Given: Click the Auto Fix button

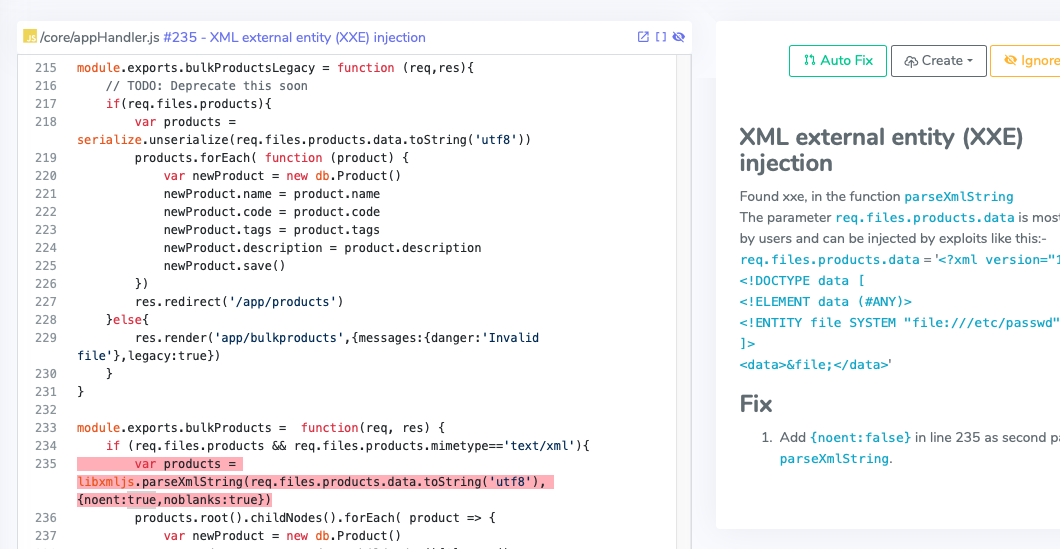Looking at the screenshot, I should (x=838, y=61).
